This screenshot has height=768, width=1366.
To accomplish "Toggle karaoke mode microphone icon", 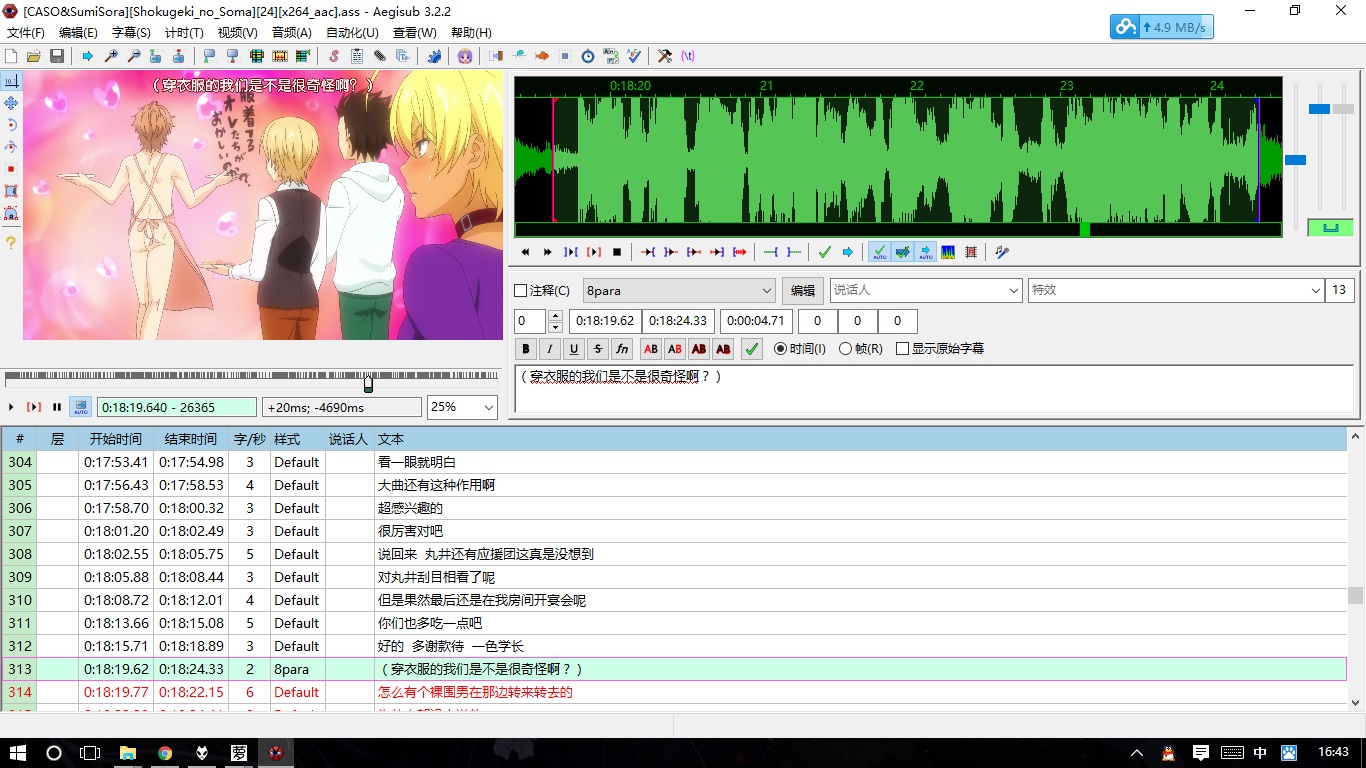I will pyautogui.click(x=1002, y=252).
